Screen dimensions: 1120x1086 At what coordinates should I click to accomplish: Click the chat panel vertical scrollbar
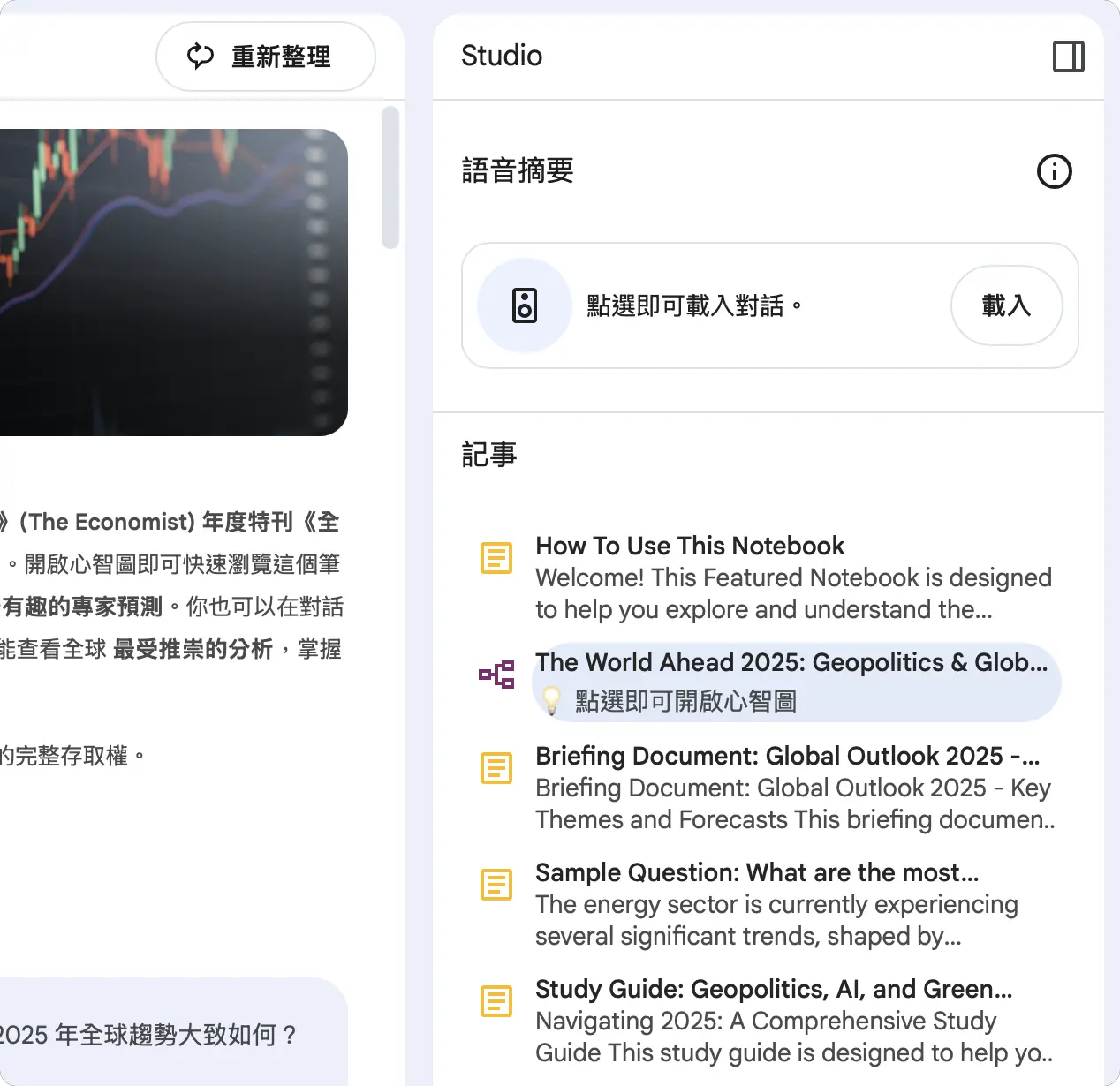[x=390, y=177]
